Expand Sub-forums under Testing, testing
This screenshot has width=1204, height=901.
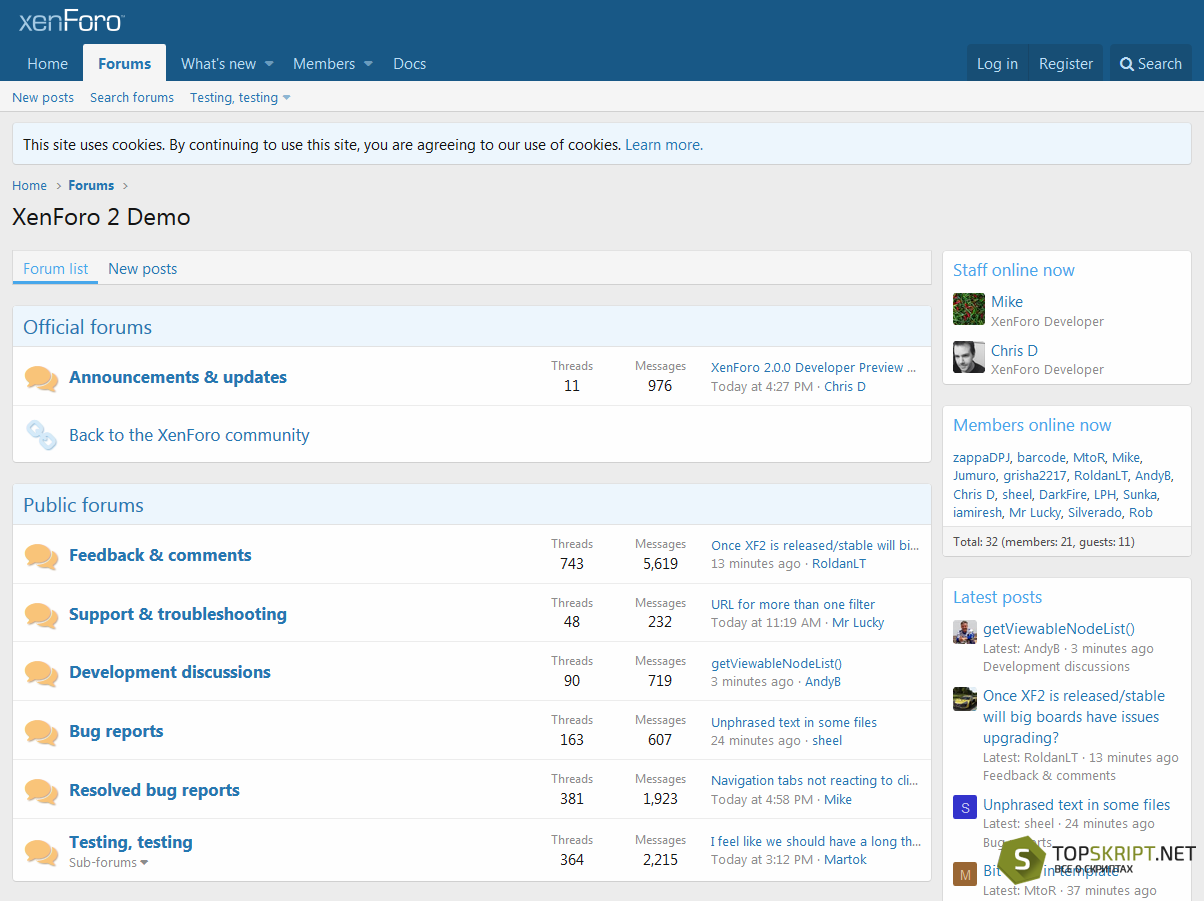coord(108,862)
